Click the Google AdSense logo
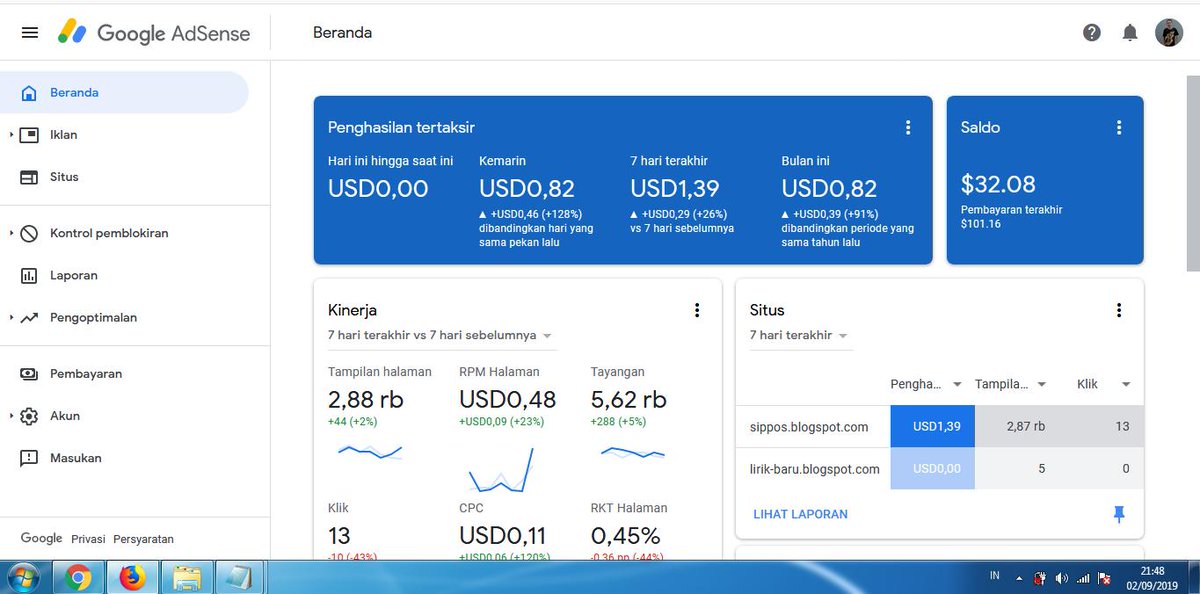 coord(153,33)
